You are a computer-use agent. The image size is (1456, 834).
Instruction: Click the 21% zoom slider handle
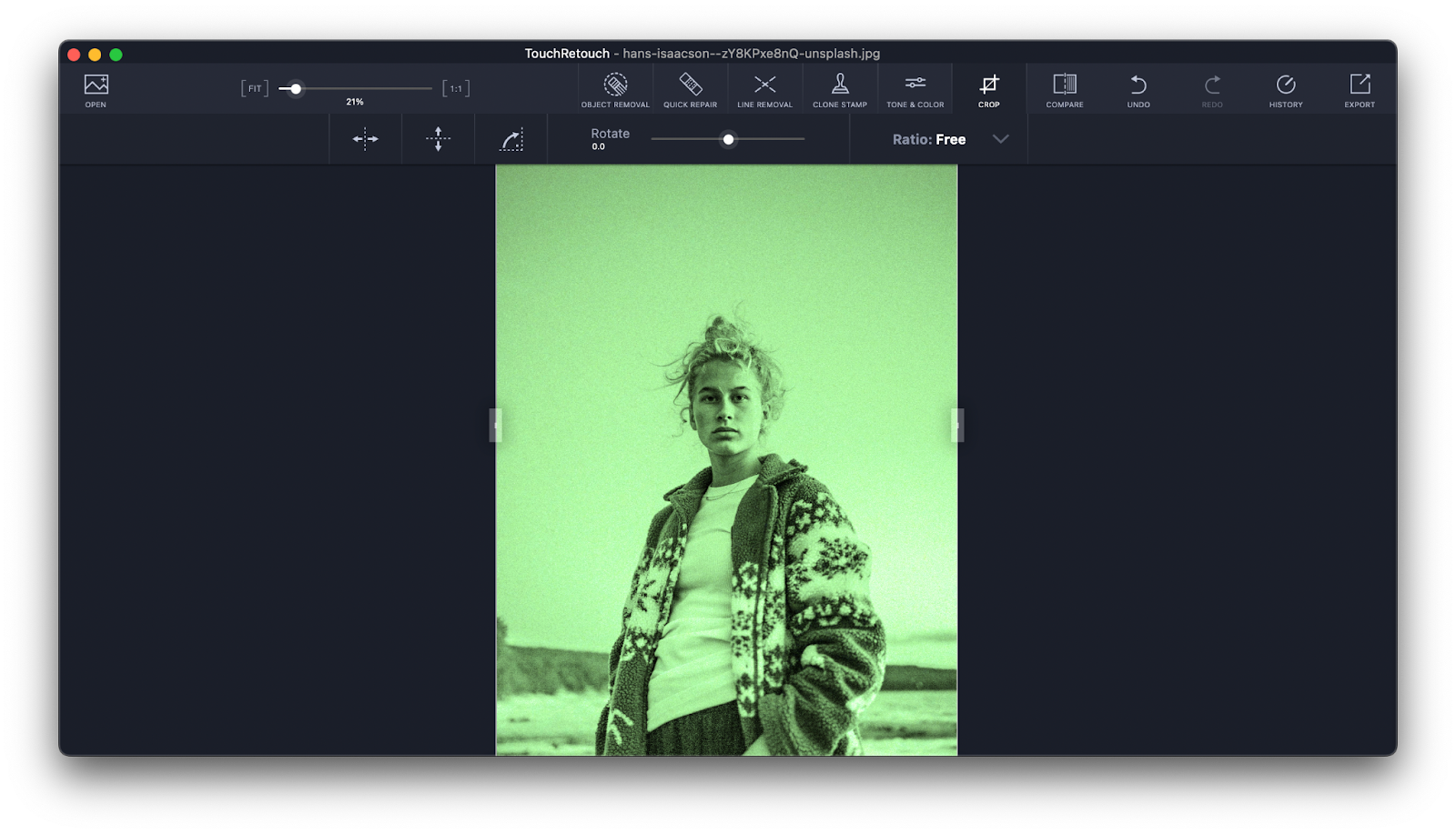(x=295, y=88)
